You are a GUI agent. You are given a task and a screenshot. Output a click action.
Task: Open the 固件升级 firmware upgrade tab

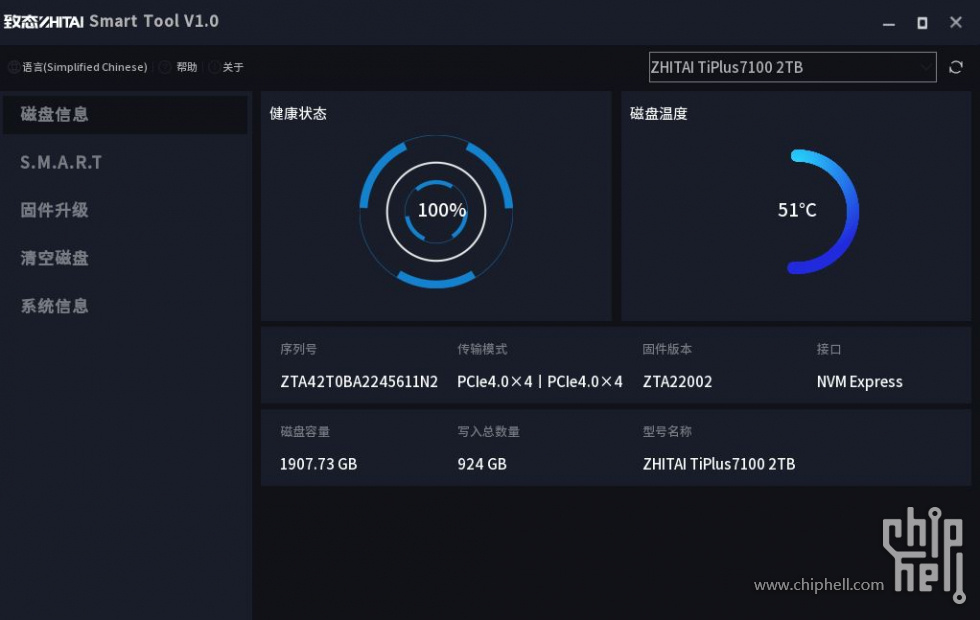pos(54,210)
